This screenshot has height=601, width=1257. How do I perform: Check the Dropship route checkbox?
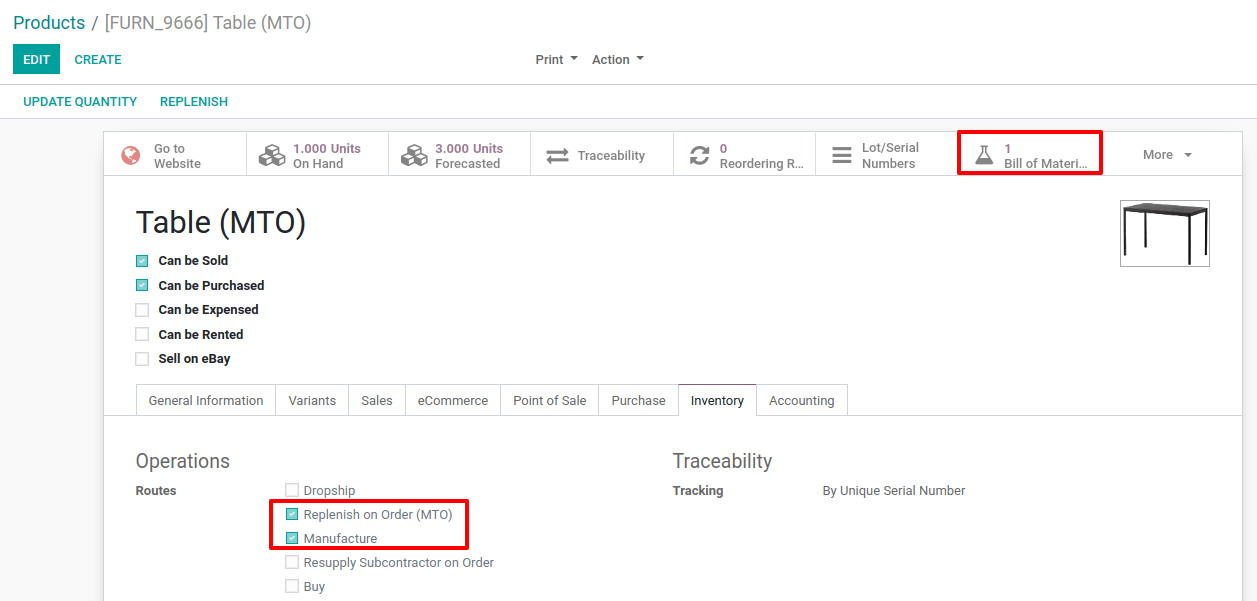[x=292, y=490]
